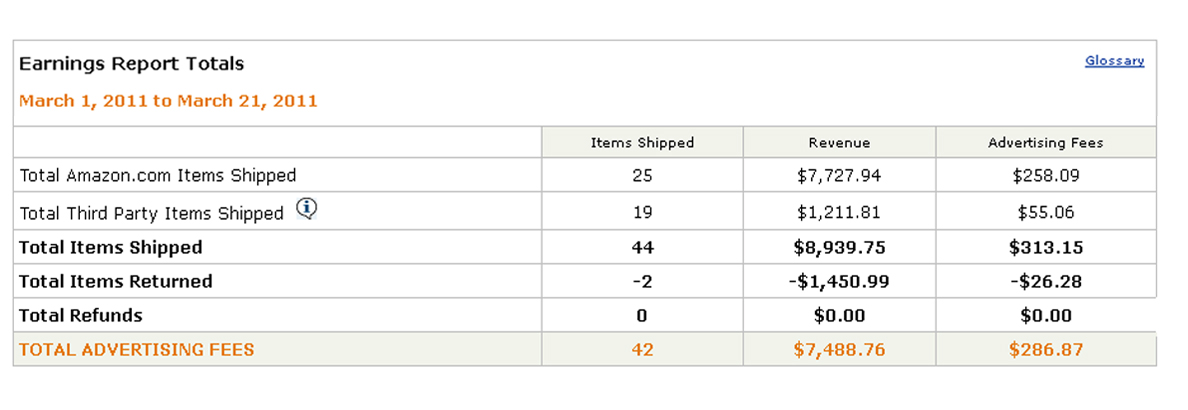Click the Total Refunds row label
Viewport: 1188px width, 410px height.
81,316
